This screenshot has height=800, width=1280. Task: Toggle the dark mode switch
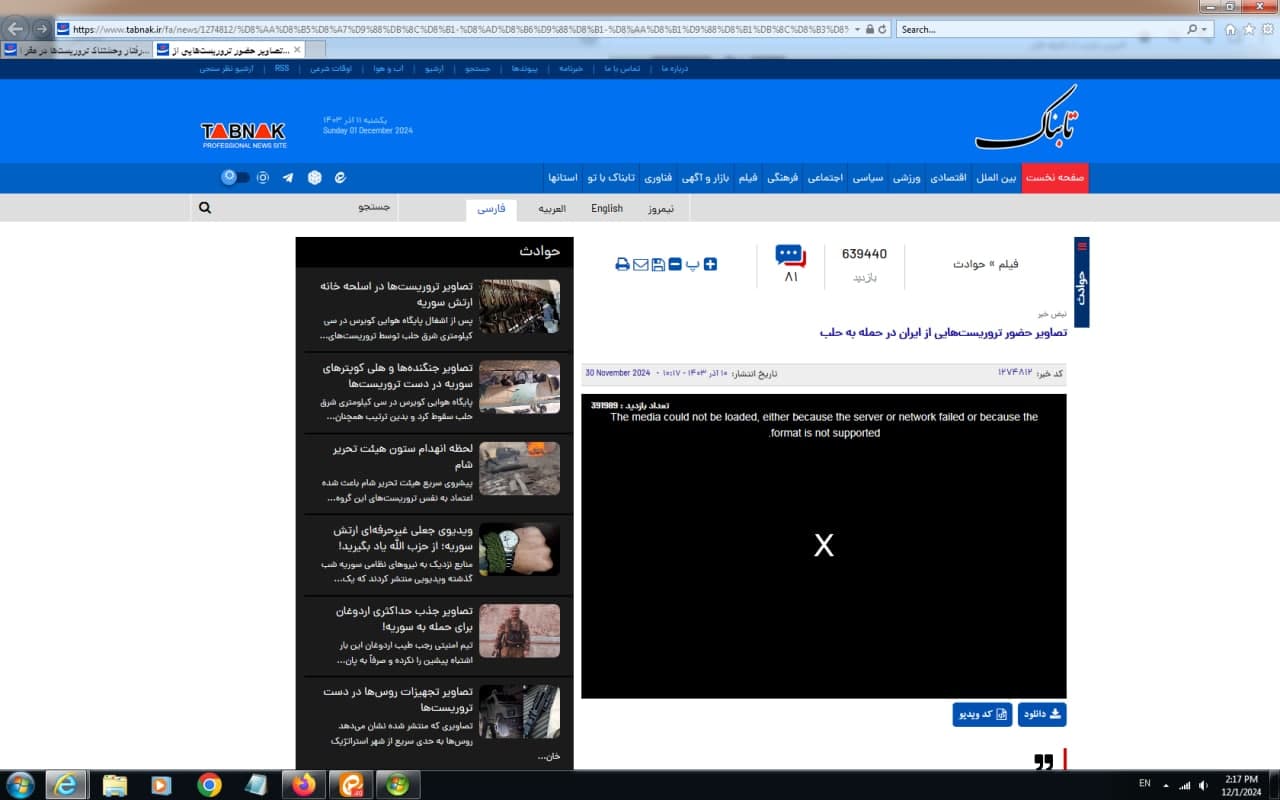coord(236,177)
